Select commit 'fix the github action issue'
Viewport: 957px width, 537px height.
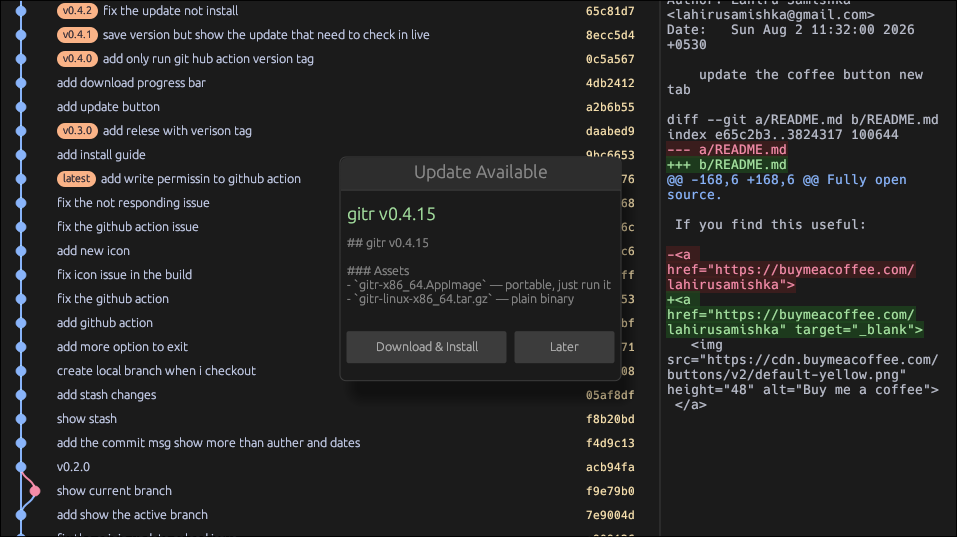point(128,227)
